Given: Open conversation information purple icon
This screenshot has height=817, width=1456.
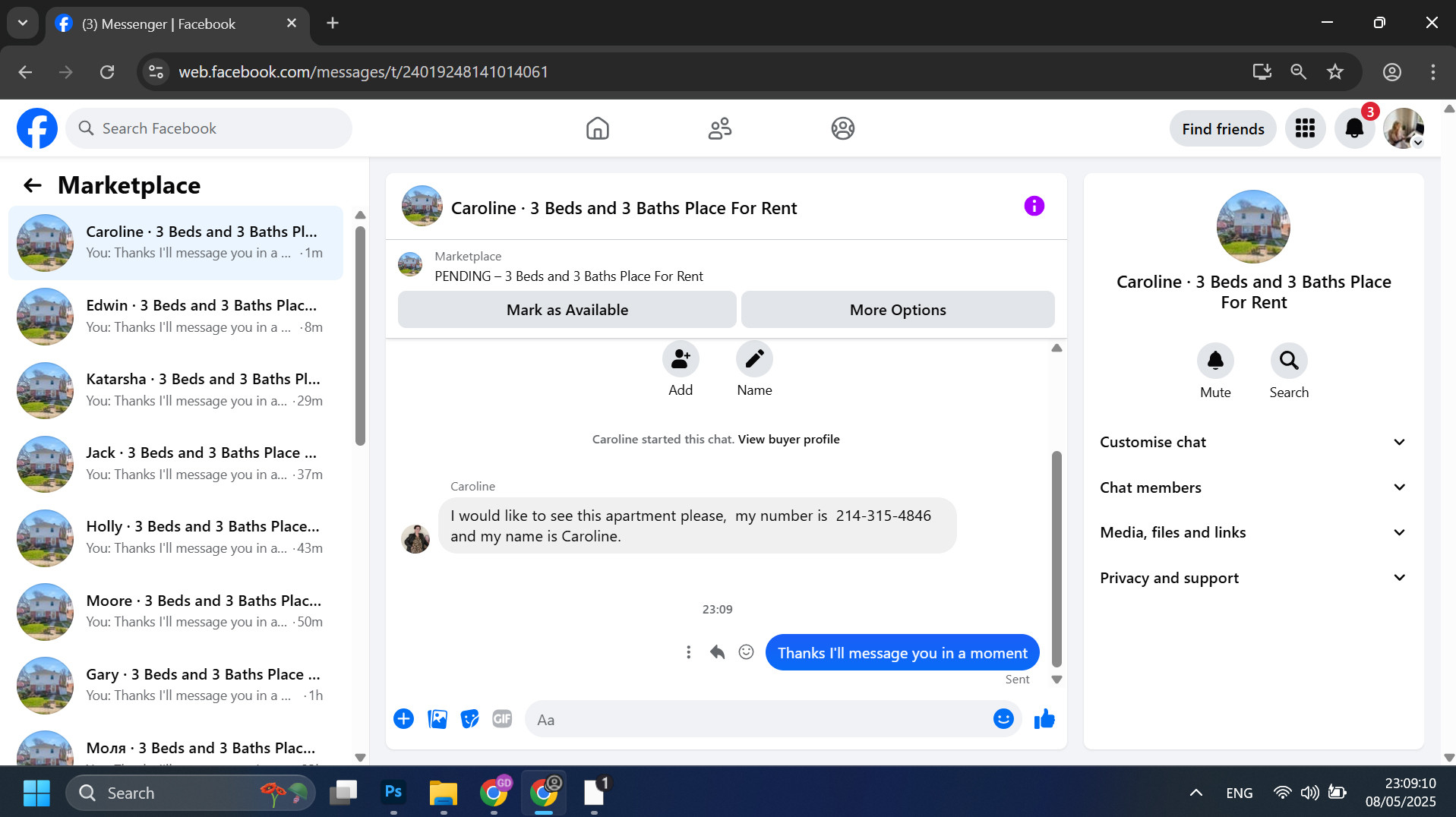Looking at the screenshot, I should pos(1034,206).
